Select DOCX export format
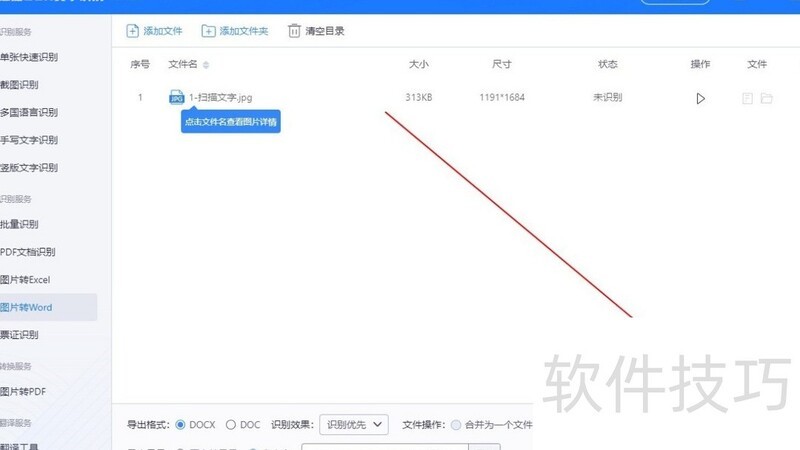 click(181, 425)
